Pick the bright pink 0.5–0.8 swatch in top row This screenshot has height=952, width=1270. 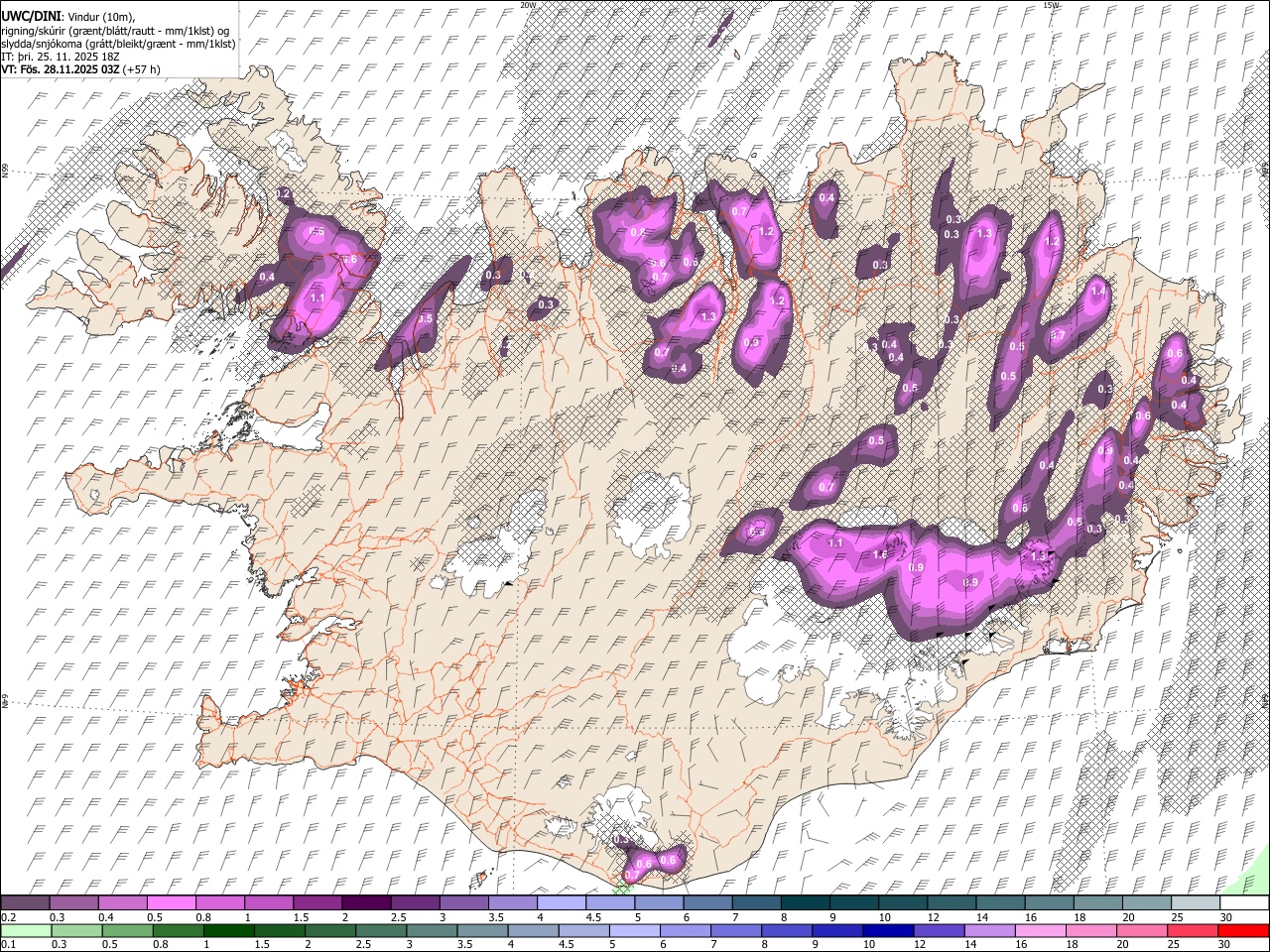(171, 903)
